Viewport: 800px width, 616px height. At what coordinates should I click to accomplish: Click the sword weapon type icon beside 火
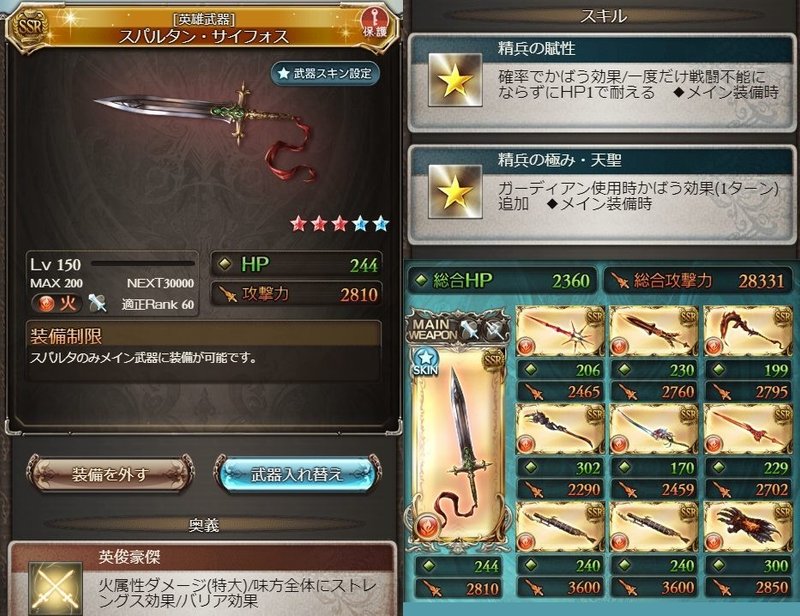click(x=97, y=303)
